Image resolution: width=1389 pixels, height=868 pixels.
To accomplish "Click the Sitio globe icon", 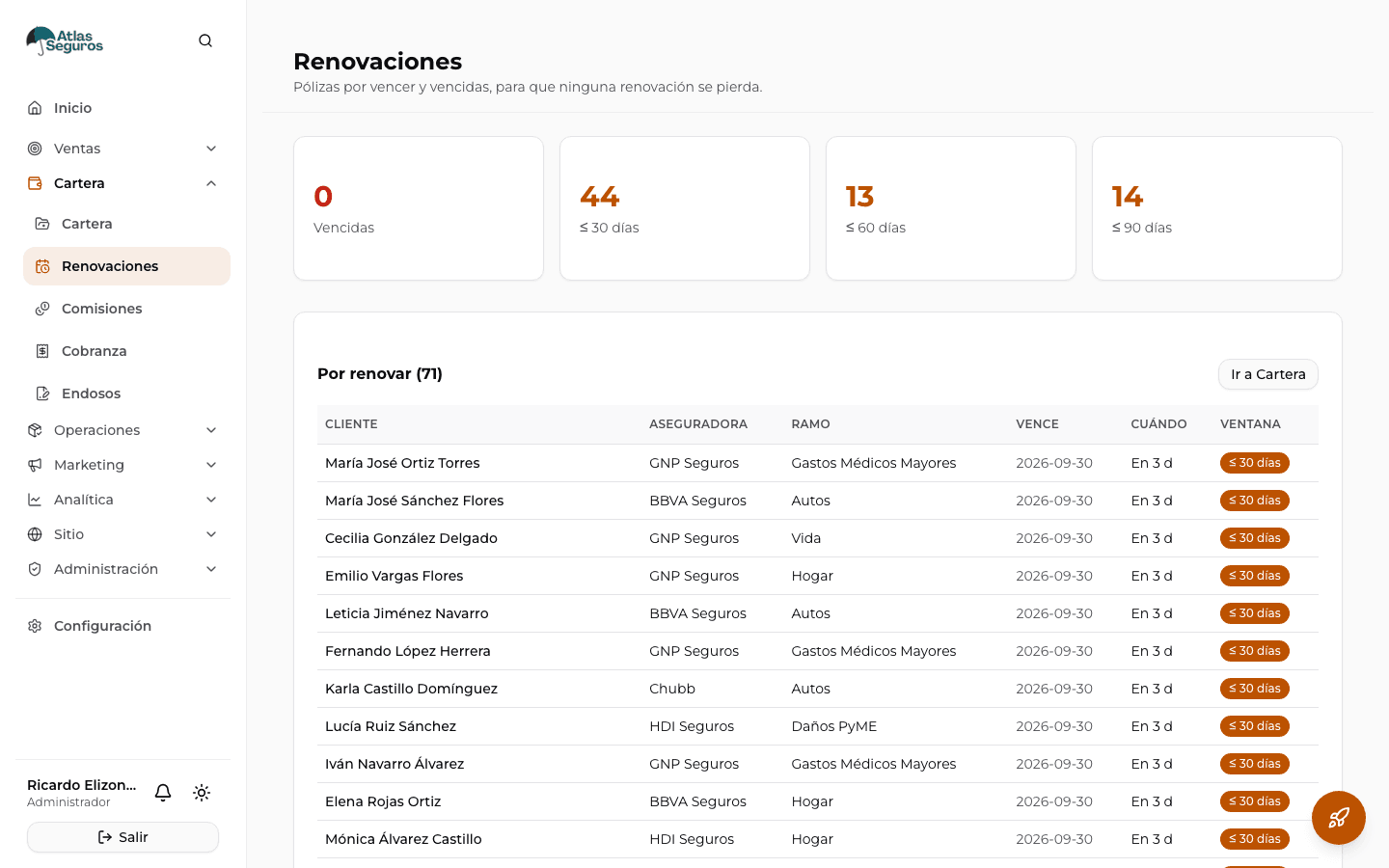I will tap(35, 534).
